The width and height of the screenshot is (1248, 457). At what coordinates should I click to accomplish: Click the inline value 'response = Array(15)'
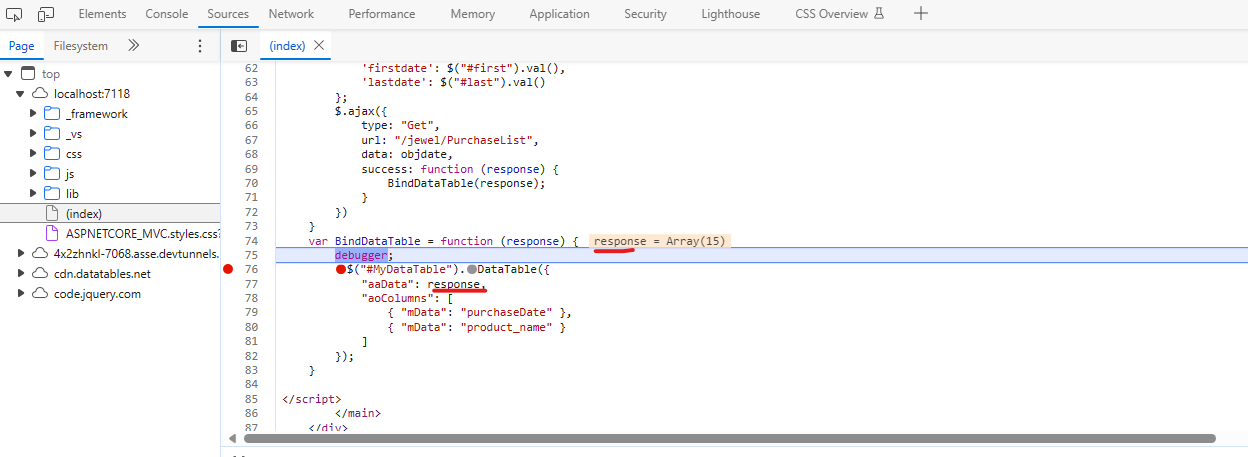[x=660, y=241]
